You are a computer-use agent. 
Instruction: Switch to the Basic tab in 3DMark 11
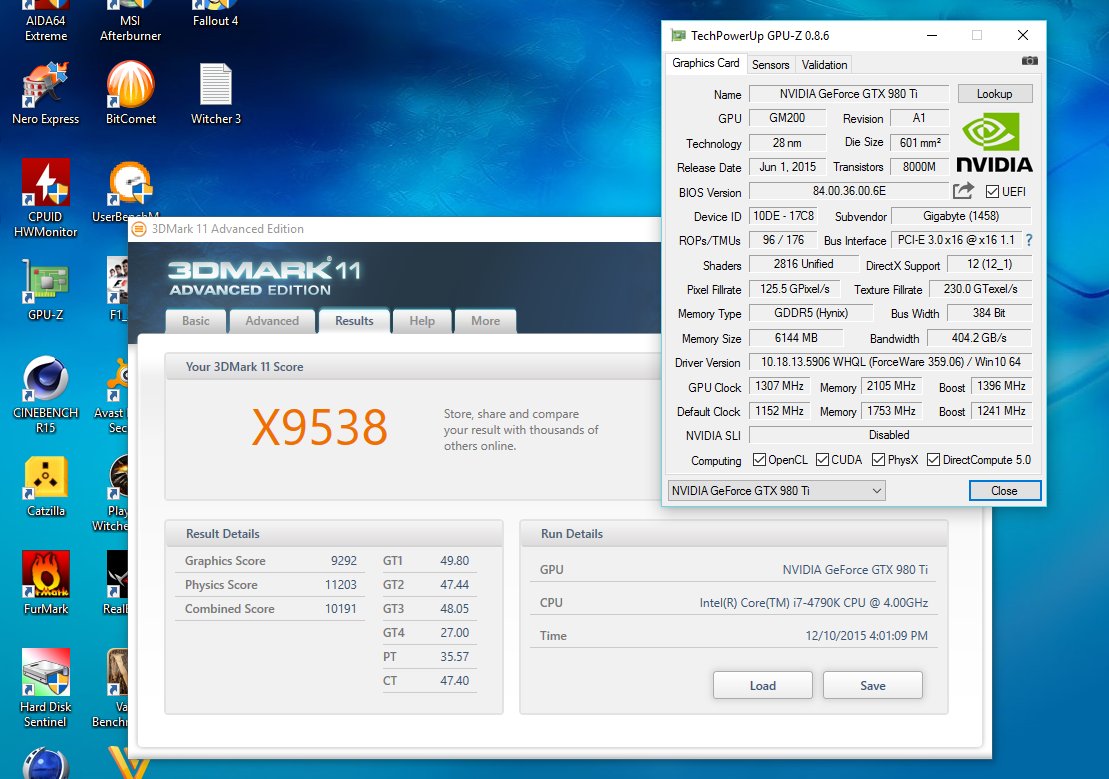[196, 321]
